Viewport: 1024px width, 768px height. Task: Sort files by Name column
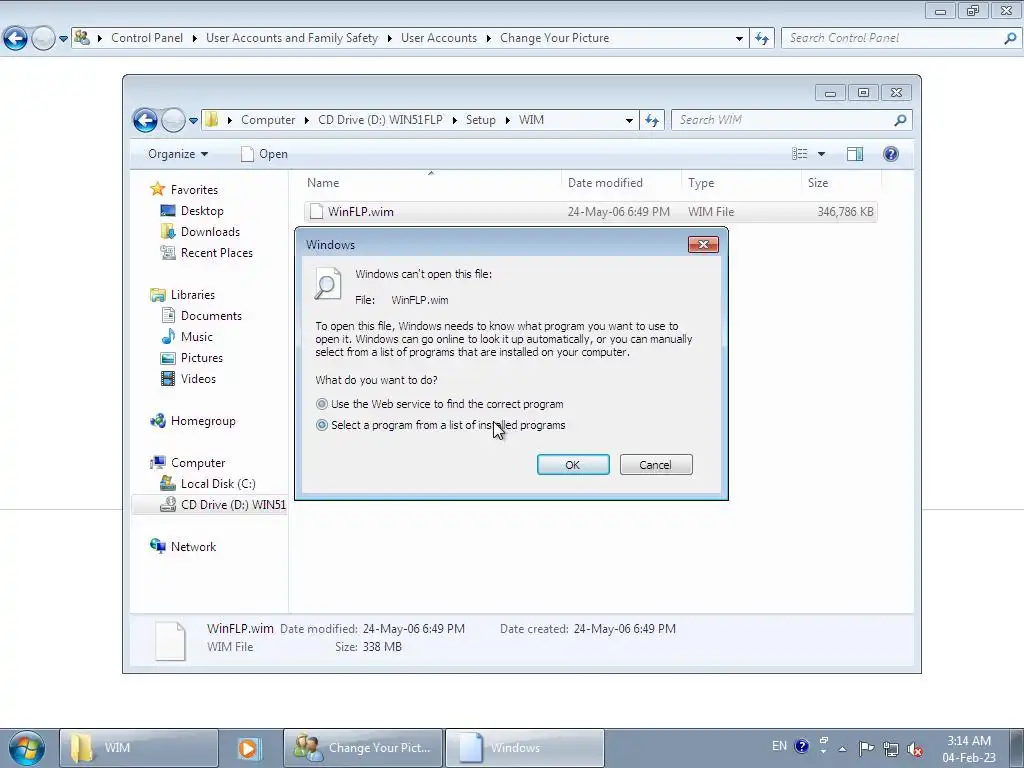click(x=431, y=183)
